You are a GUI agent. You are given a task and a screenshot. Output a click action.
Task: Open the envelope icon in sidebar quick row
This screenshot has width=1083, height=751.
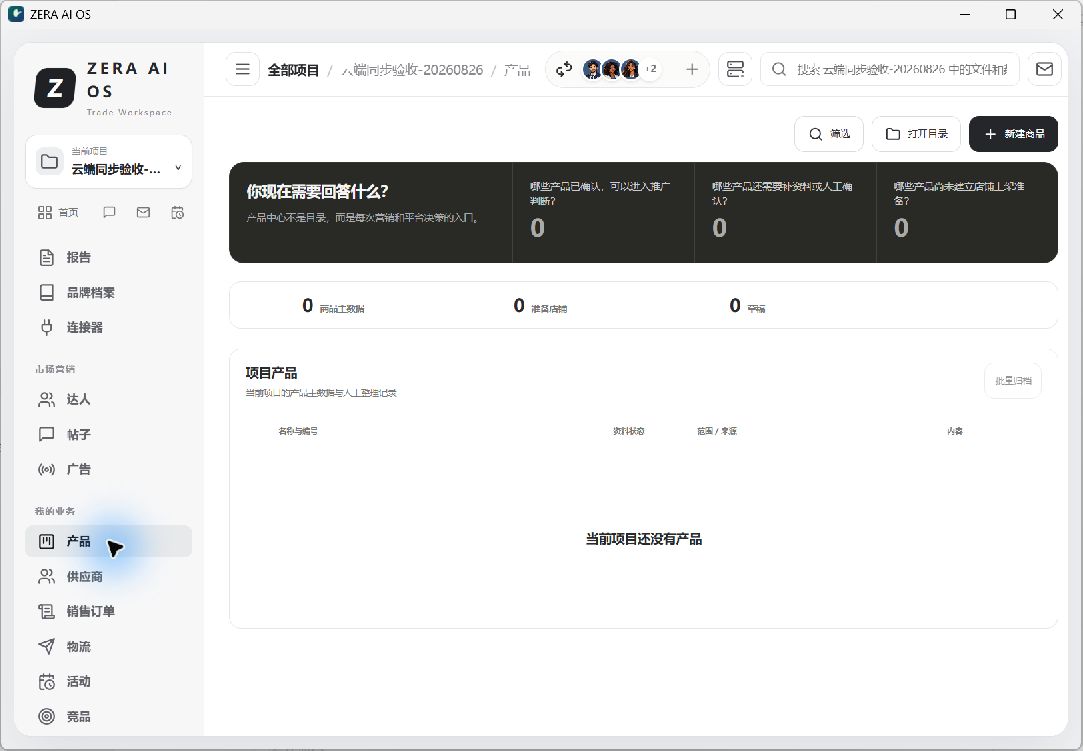pyautogui.click(x=143, y=212)
